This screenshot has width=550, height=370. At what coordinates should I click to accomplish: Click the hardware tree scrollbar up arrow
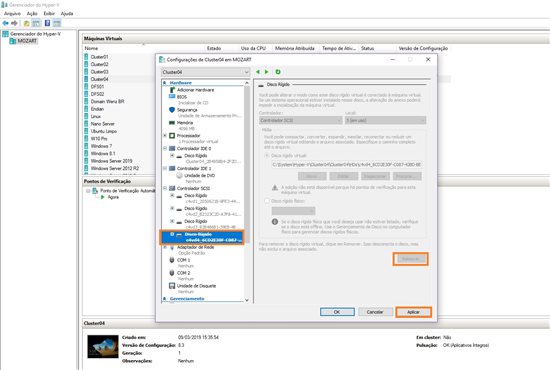(247, 83)
